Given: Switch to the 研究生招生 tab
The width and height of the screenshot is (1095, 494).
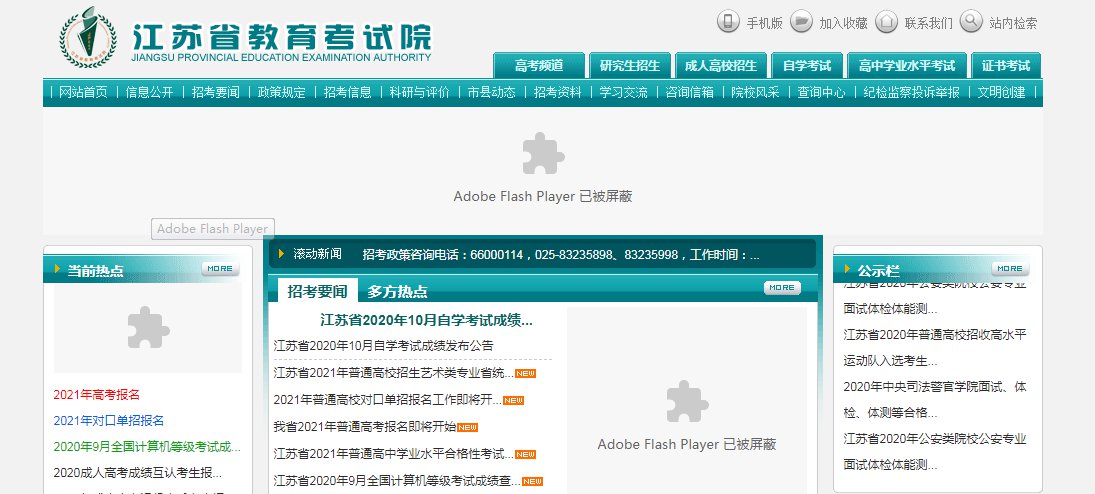Looking at the screenshot, I should 630,66.
